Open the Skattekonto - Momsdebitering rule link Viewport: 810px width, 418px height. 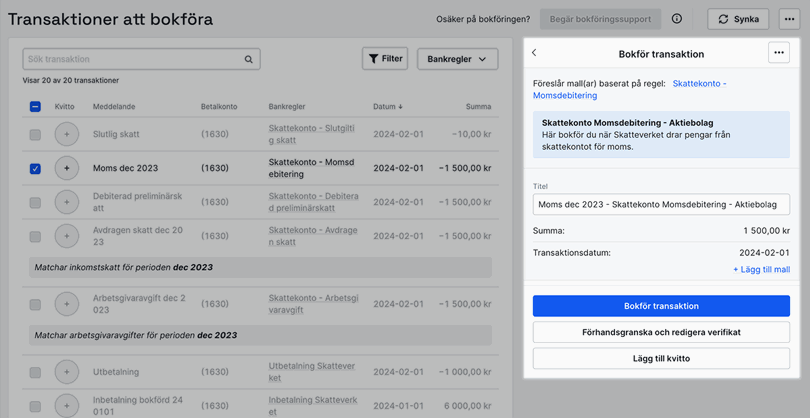coord(698,84)
